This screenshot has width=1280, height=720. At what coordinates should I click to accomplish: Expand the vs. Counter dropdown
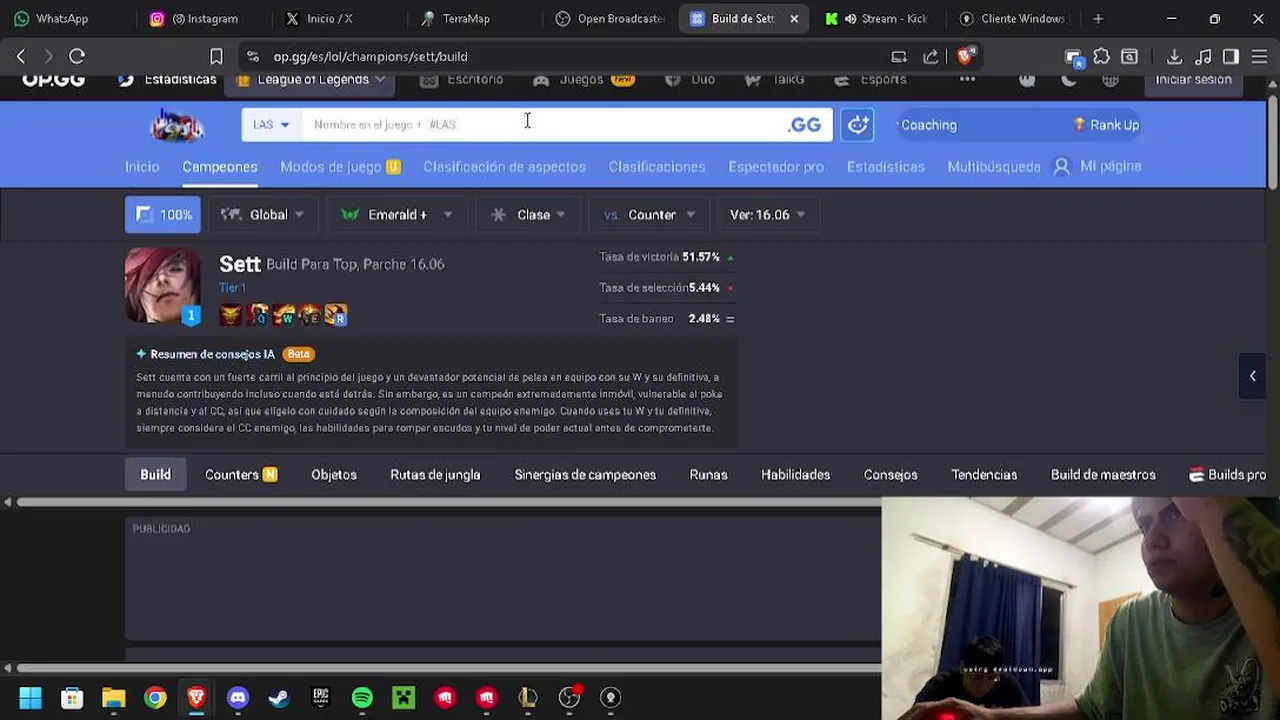pyautogui.click(x=649, y=215)
